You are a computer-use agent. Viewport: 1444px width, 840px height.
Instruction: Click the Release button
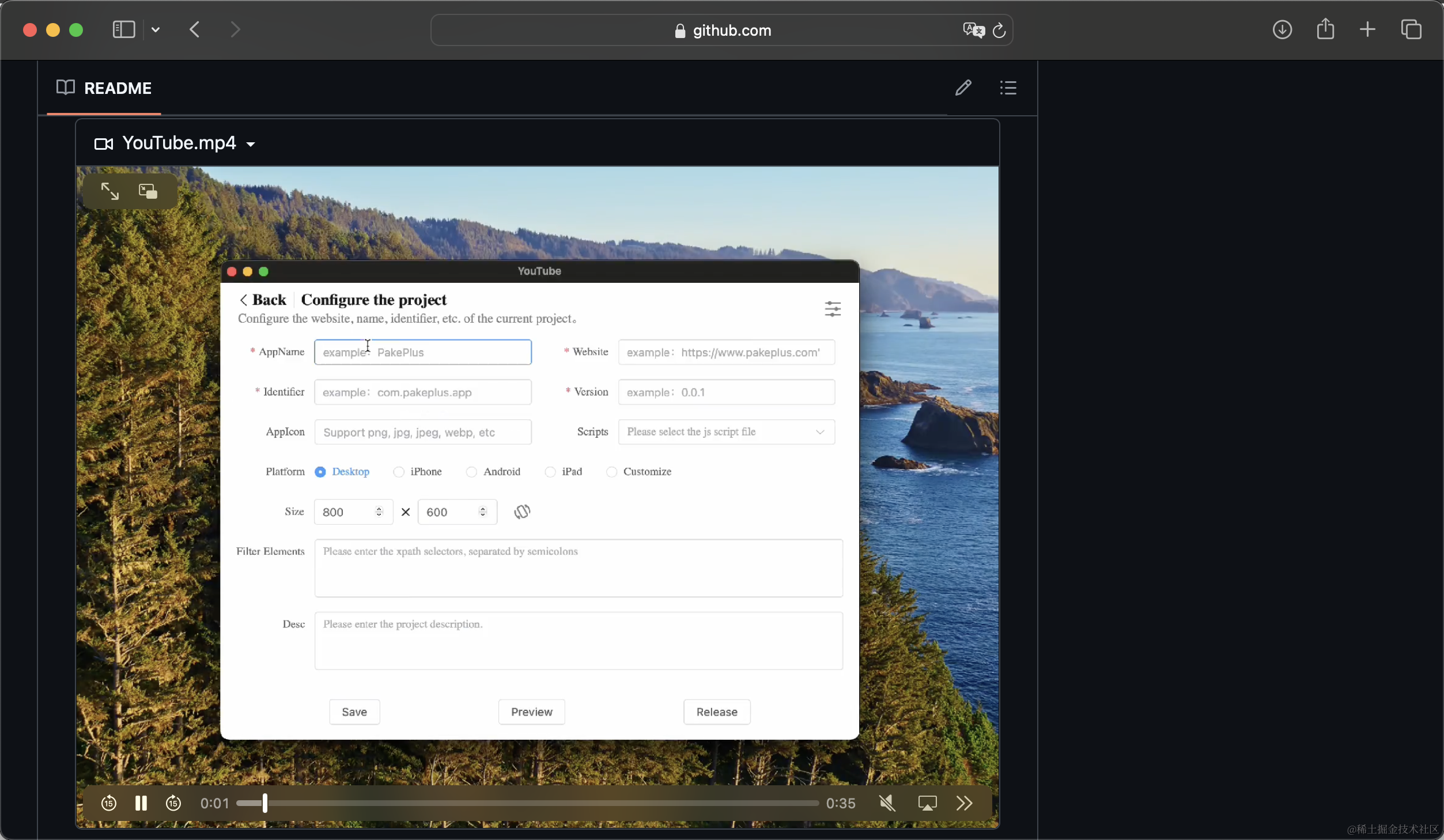[x=716, y=712]
